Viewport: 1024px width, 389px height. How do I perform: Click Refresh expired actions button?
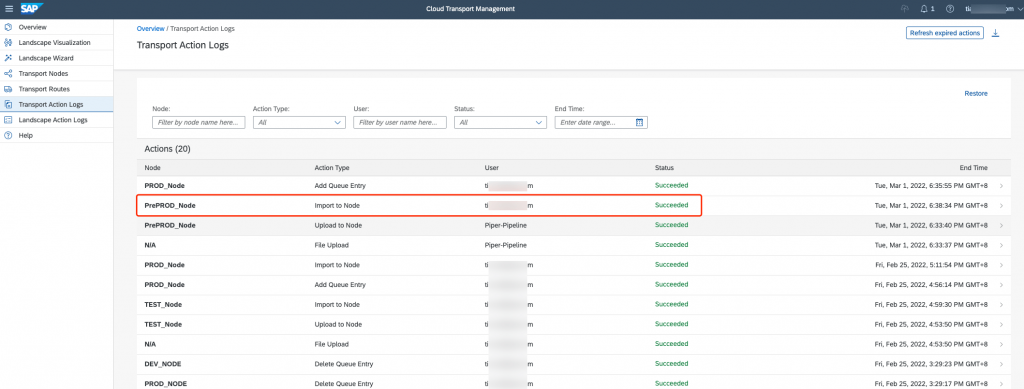(944, 33)
